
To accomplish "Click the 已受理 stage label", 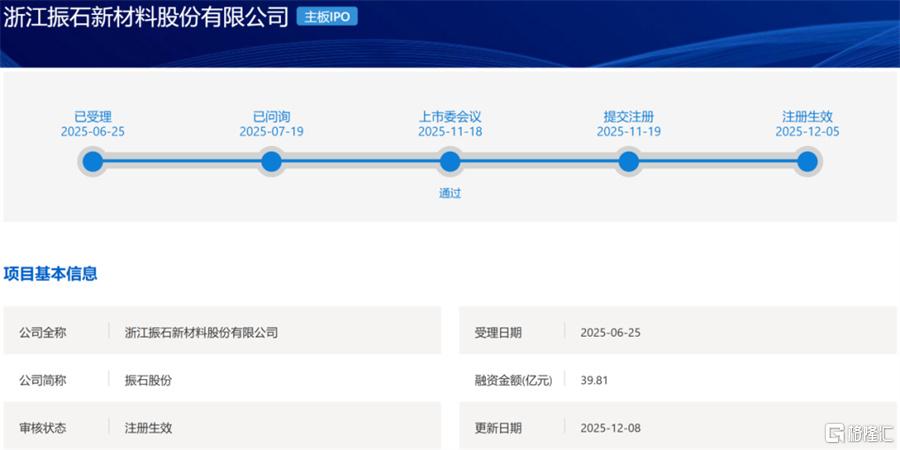I will (x=93, y=117).
